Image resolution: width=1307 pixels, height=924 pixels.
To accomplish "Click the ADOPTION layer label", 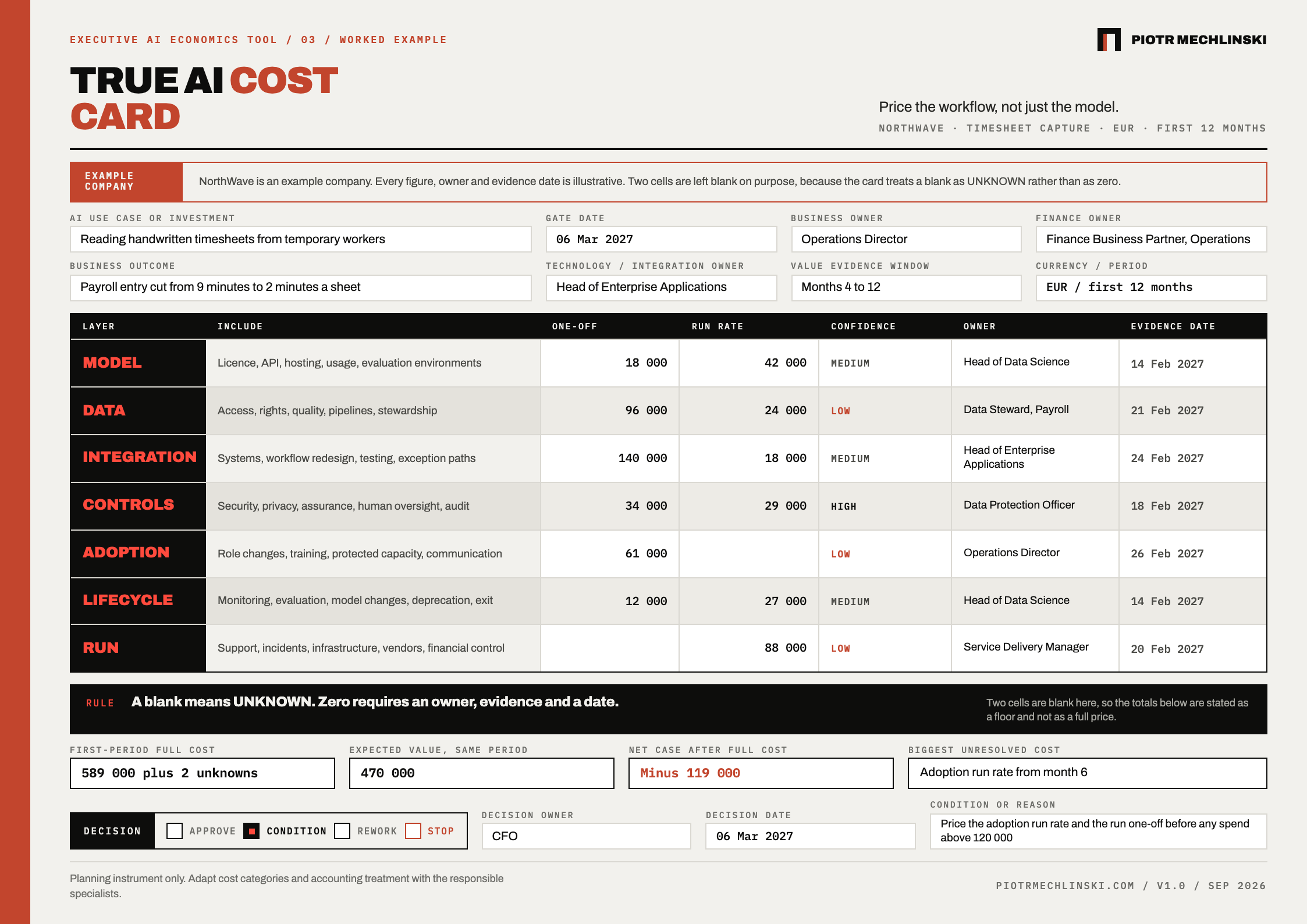I will [126, 552].
